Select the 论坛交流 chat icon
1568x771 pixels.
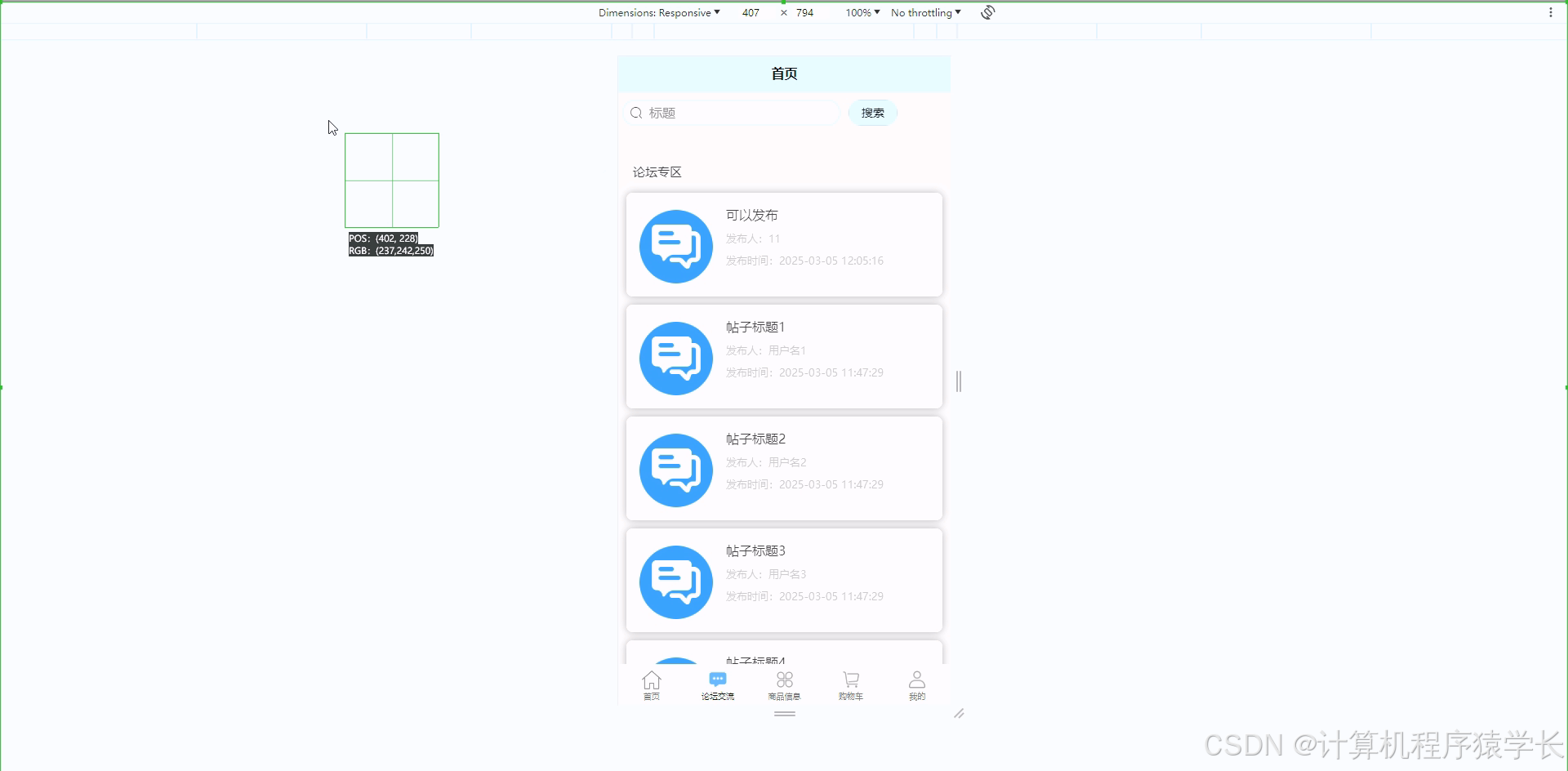click(717, 679)
